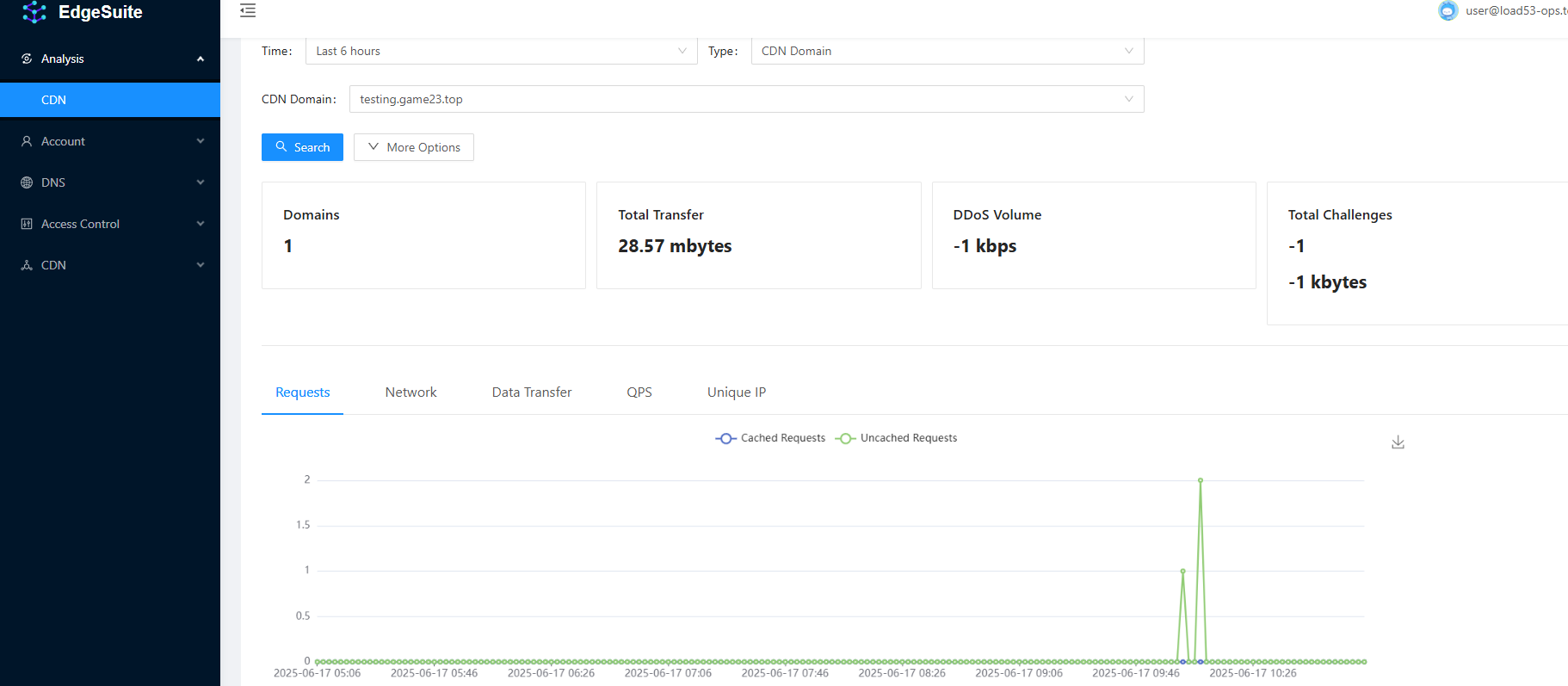Toggle Cached Requests series in legend

(x=770, y=438)
